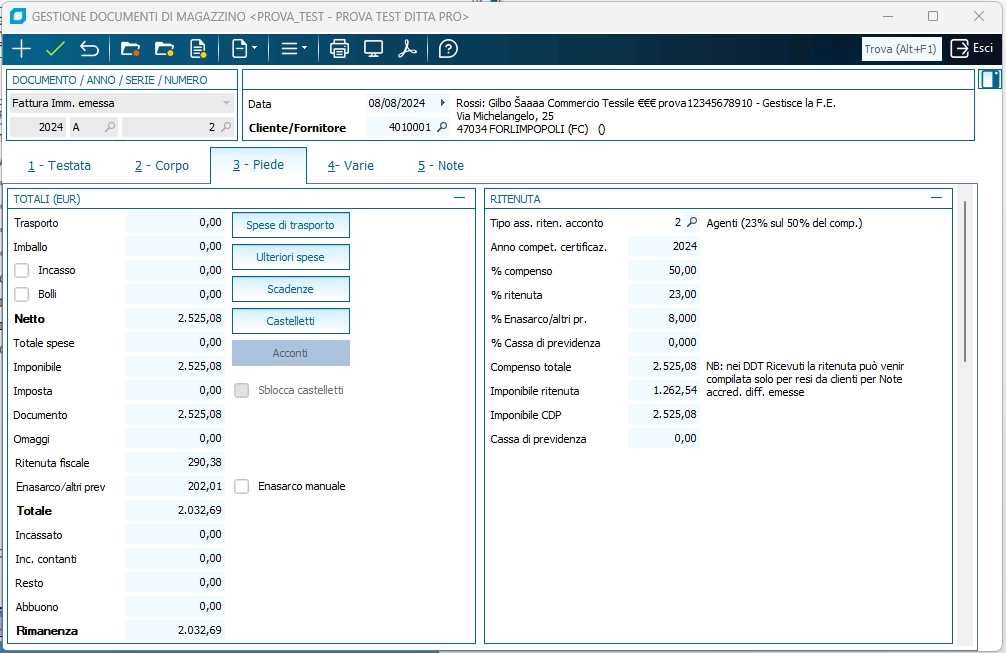The image size is (1006, 653).
Task: Enable the Bolli checkbox
Action: pyautogui.click(x=22, y=294)
